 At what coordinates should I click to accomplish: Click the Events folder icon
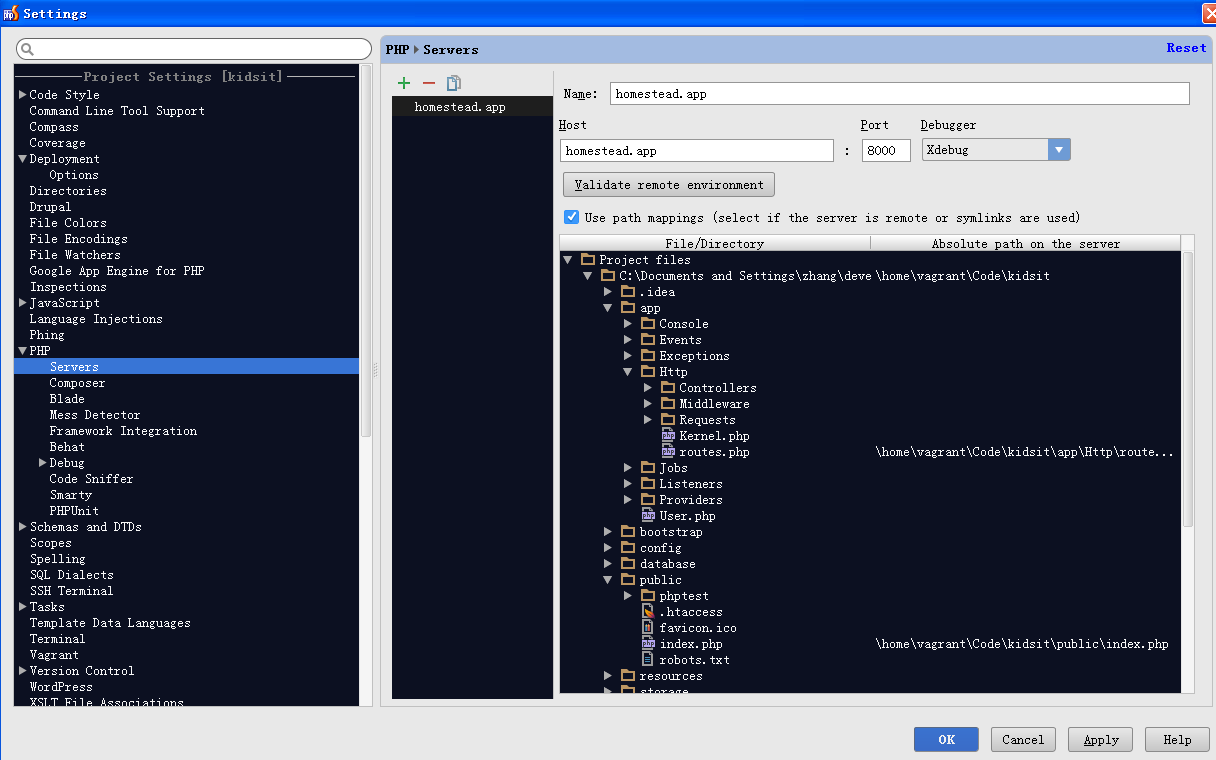pos(648,340)
